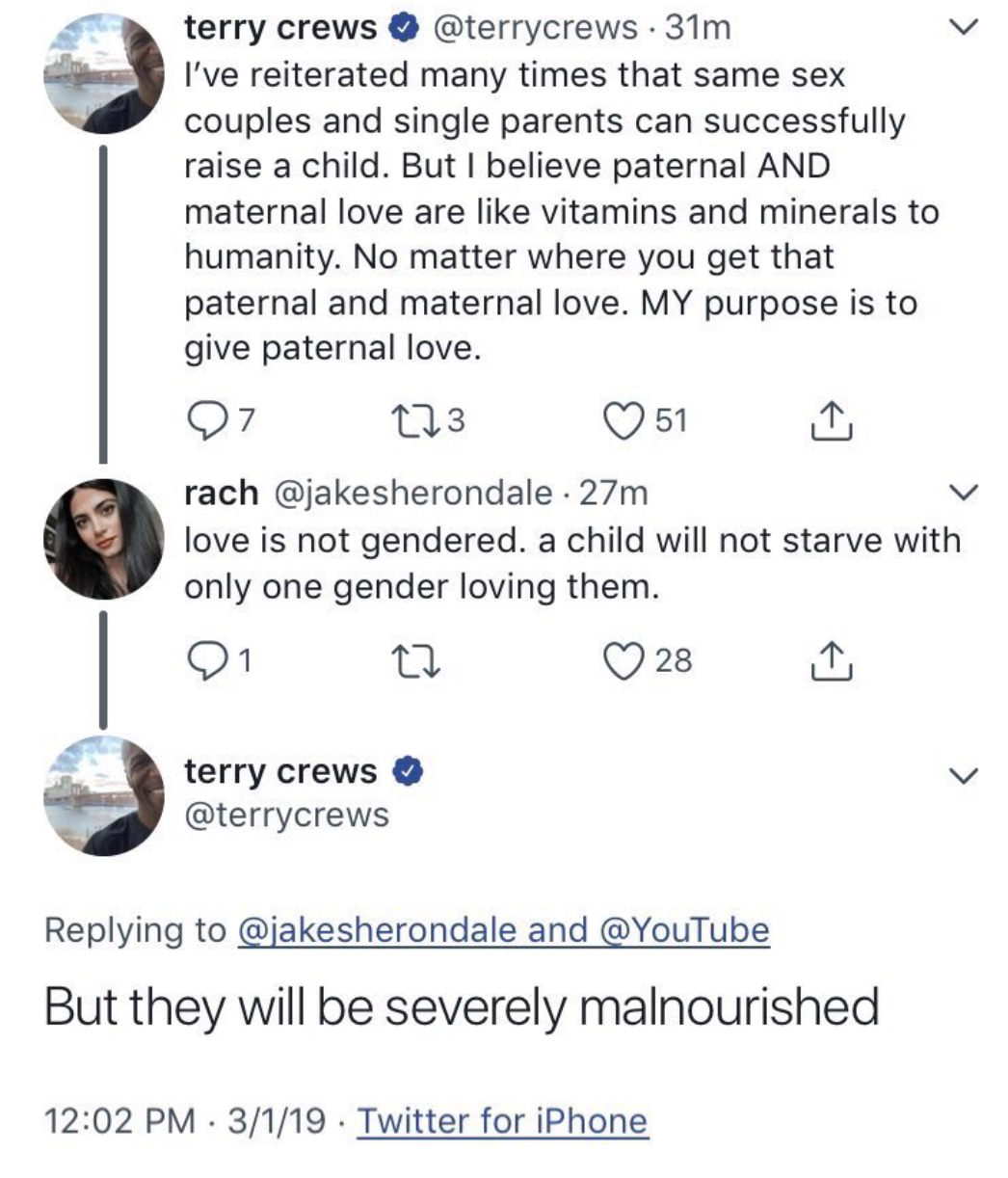
Task: Click the Twitter for iPhone link
Action: point(502,1121)
